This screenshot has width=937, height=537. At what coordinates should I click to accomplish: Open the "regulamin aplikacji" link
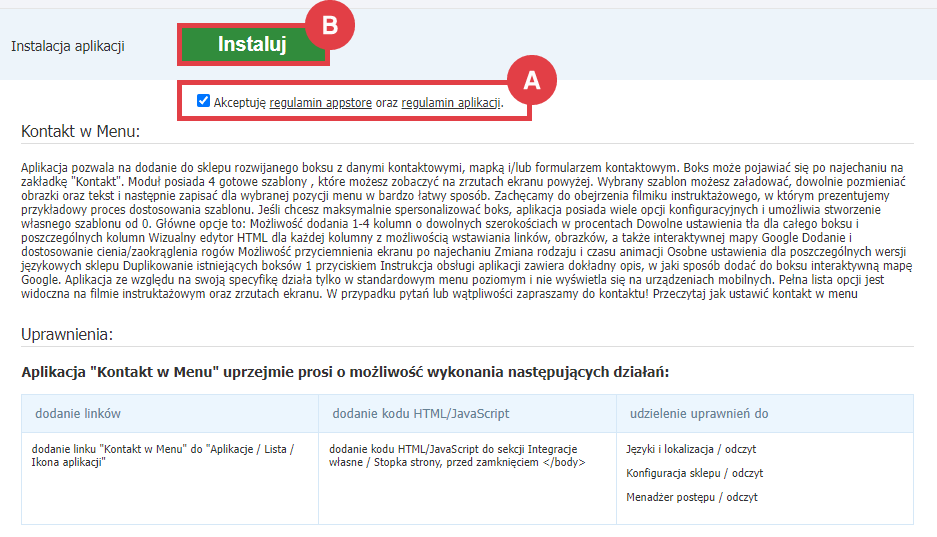[x=450, y=102]
